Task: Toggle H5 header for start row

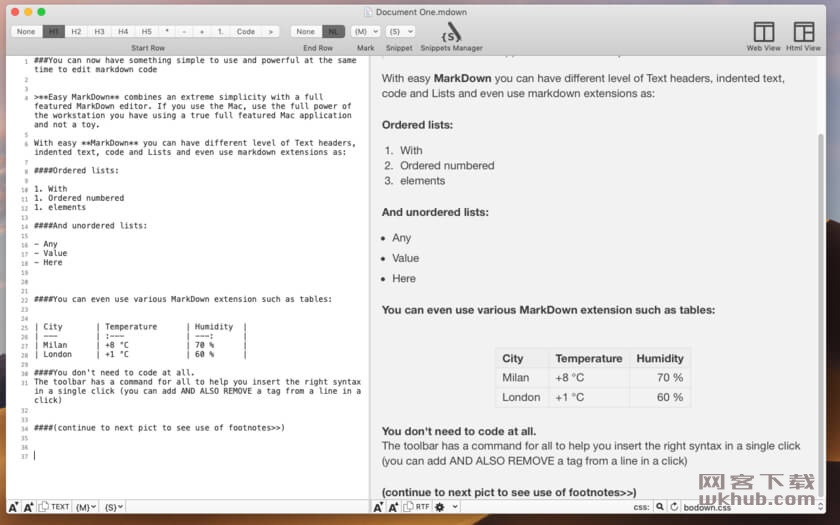Action: point(146,32)
